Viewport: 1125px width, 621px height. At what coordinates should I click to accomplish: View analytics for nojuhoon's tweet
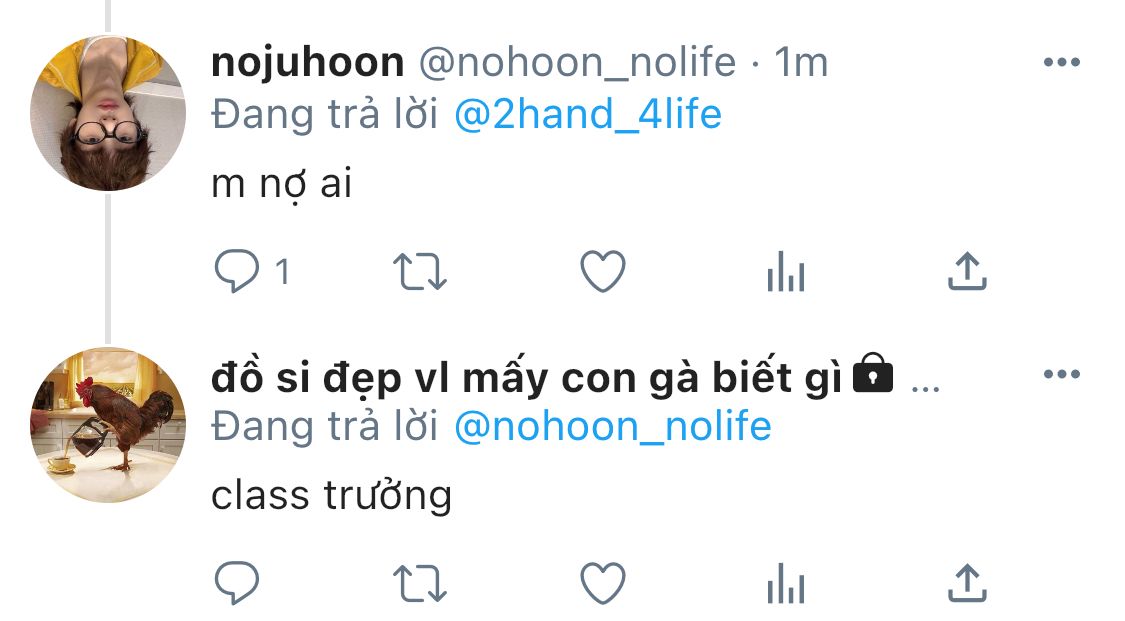[x=786, y=272]
